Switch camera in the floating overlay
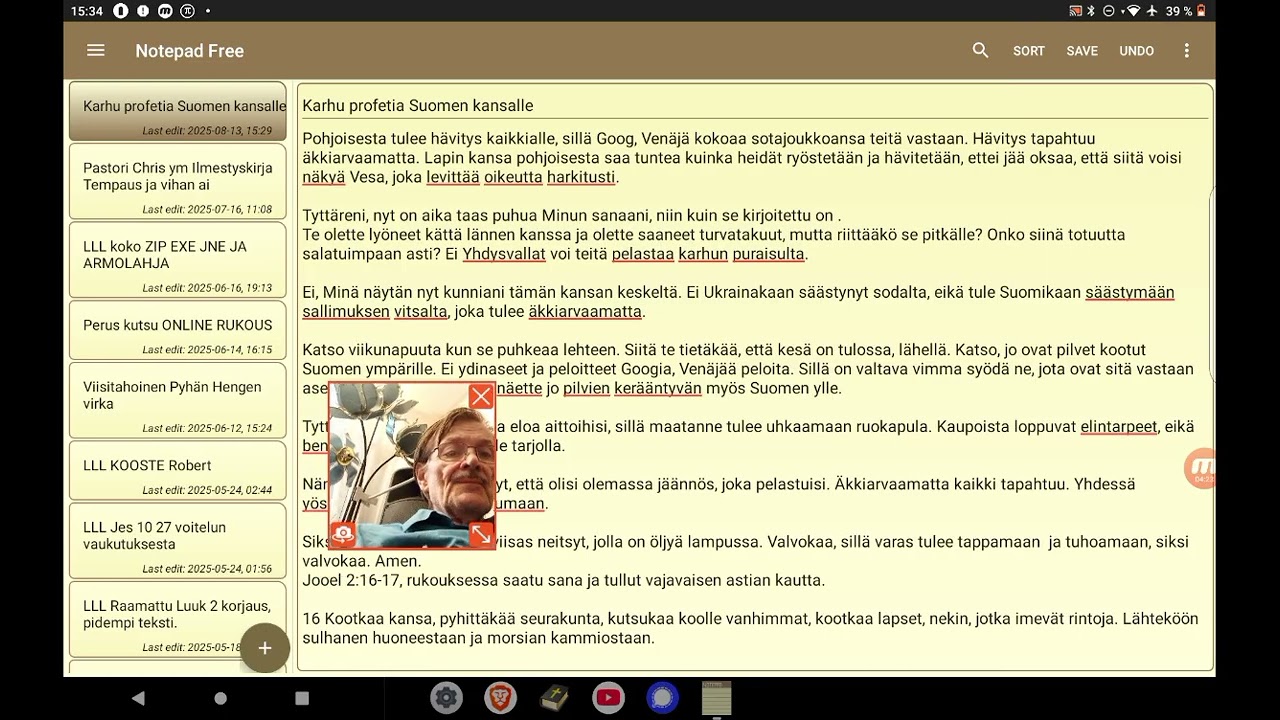Viewport: 1280px width, 720px height. [343, 534]
